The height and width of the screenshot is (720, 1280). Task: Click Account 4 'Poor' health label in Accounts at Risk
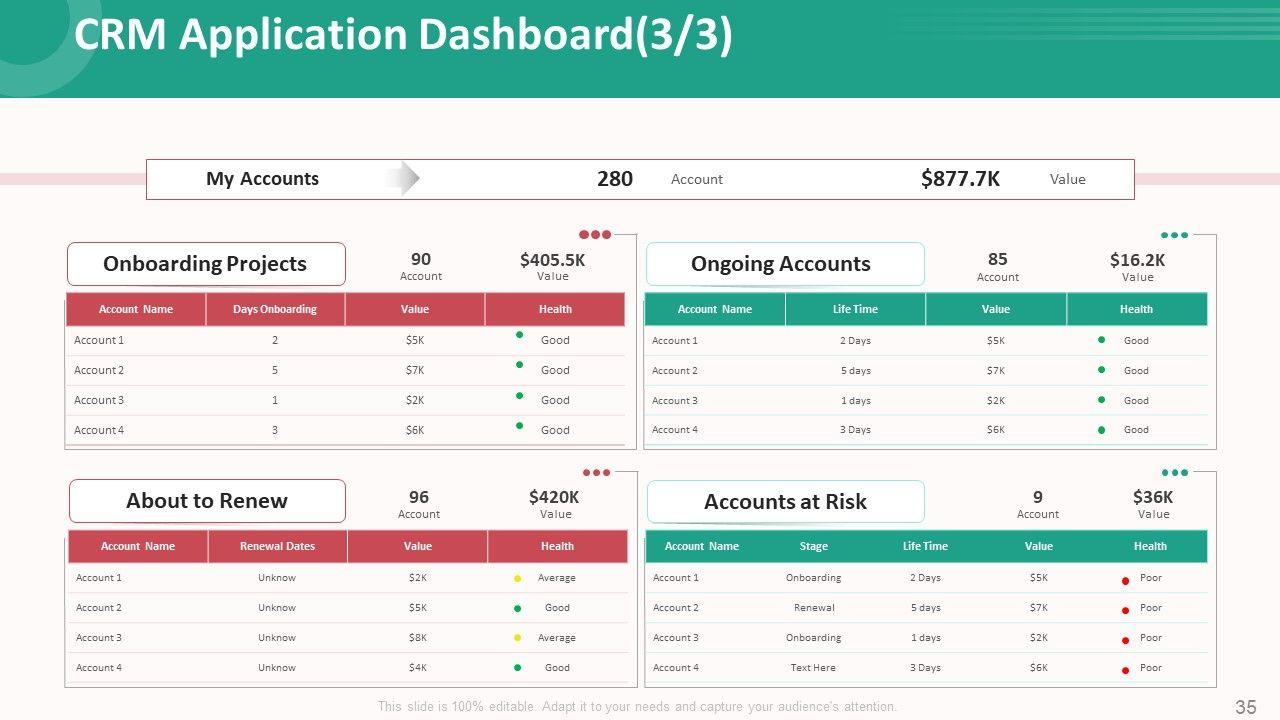pos(1151,667)
